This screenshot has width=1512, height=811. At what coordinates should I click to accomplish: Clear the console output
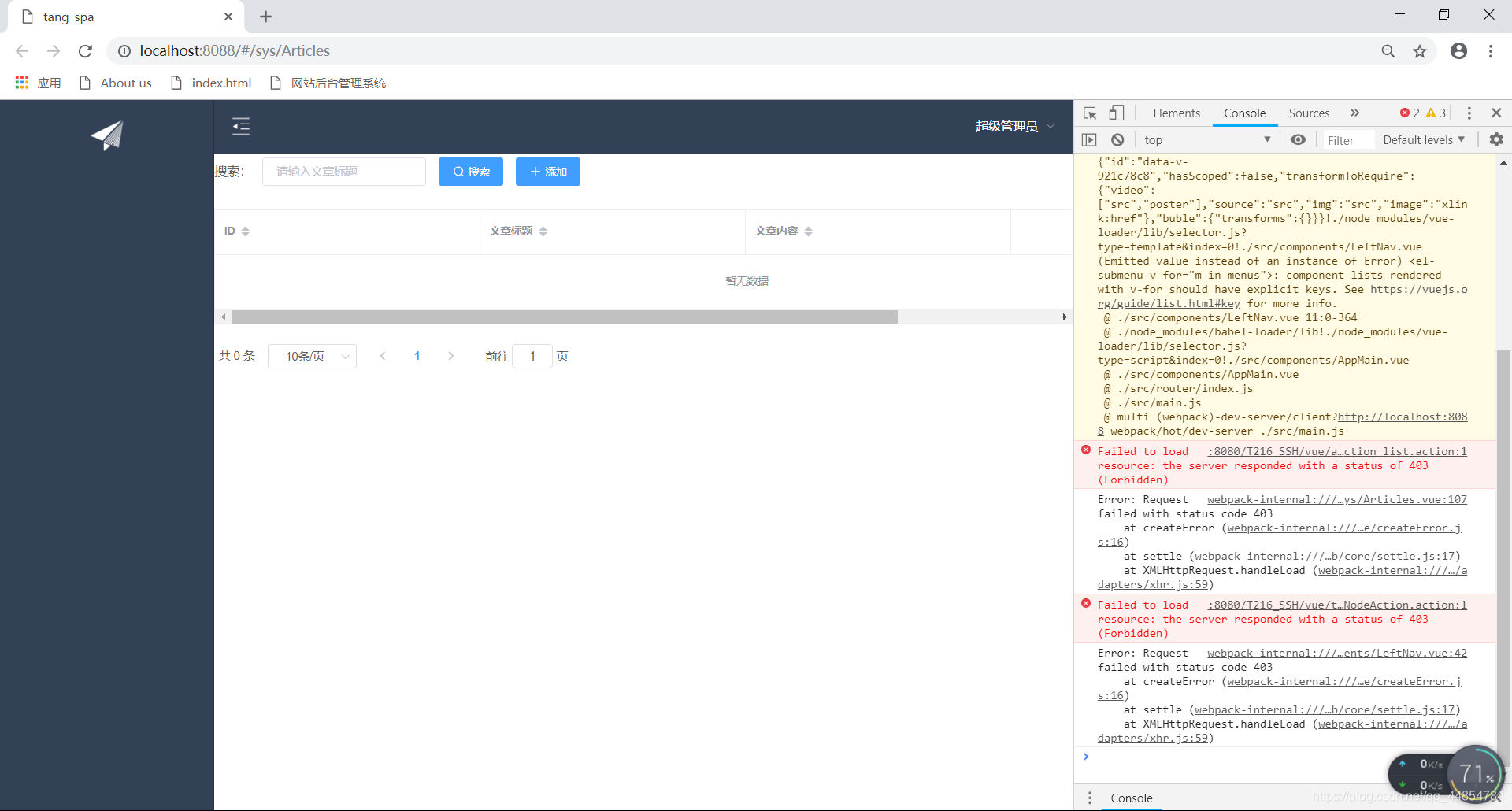tap(1117, 139)
